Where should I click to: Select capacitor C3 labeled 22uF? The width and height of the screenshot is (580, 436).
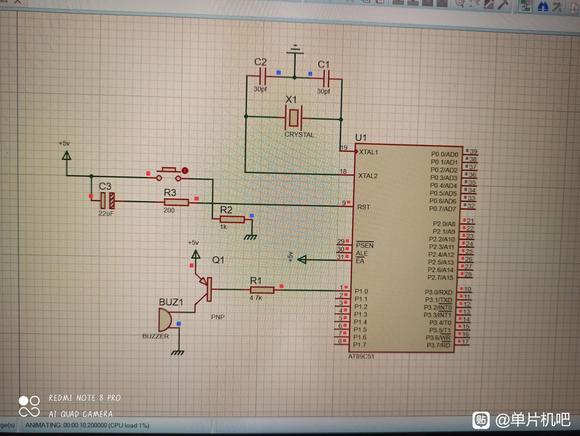click(x=107, y=200)
